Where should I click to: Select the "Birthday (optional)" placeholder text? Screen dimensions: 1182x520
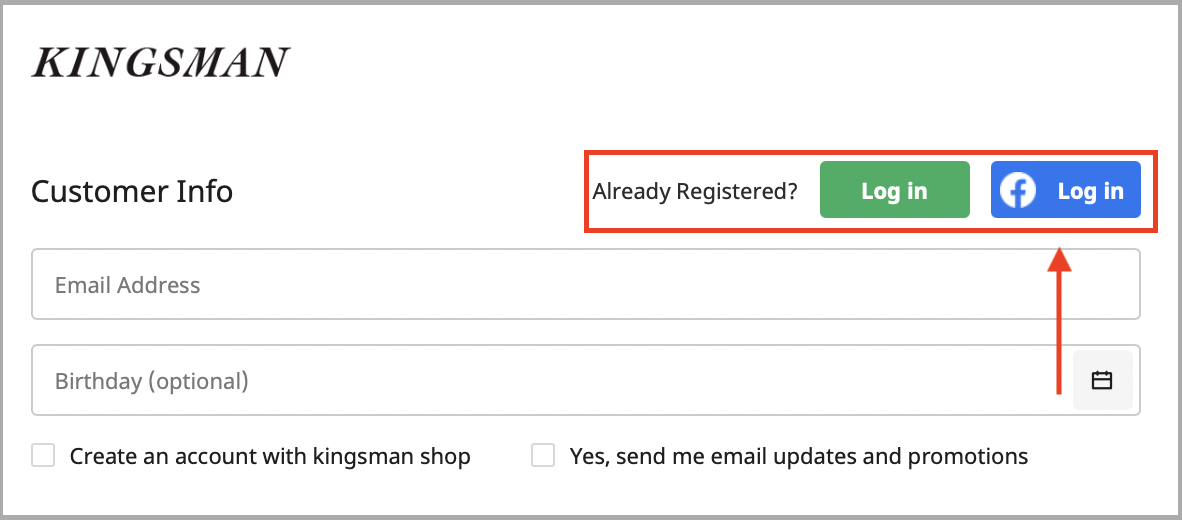coord(151,381)
